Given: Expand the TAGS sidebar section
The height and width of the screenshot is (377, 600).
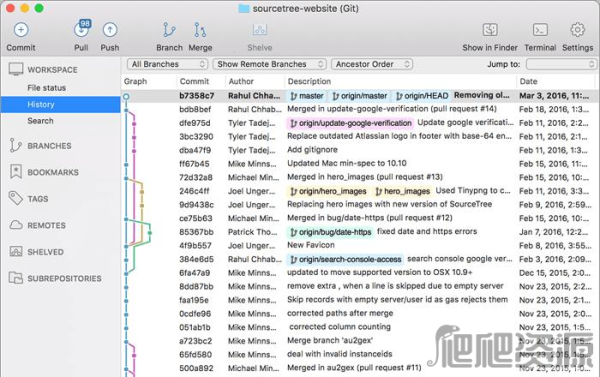Looking at the screenshot, I should pyautogui.click(x=38, y=199).
